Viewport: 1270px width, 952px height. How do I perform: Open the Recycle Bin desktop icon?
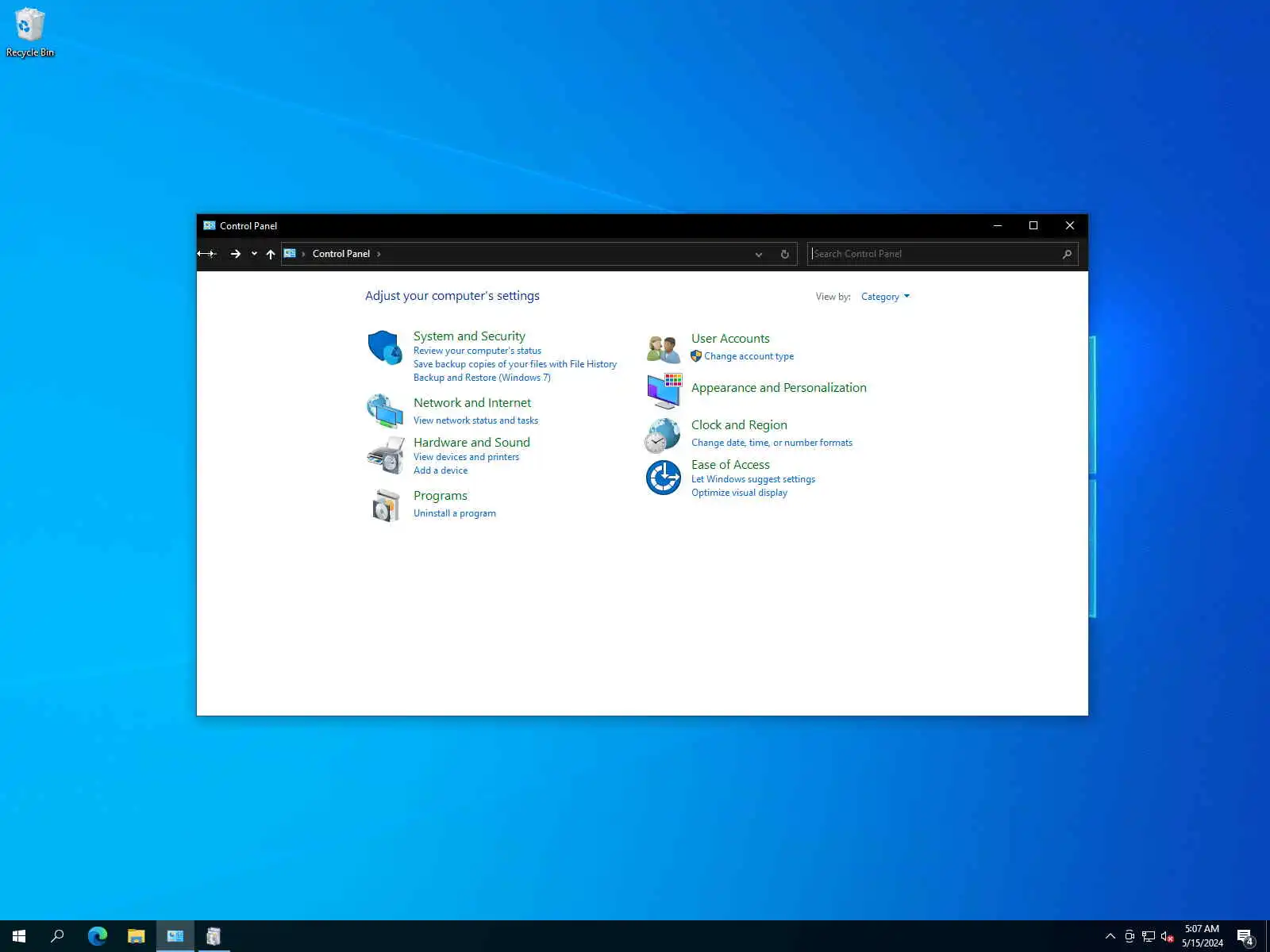tap(30, 33)
